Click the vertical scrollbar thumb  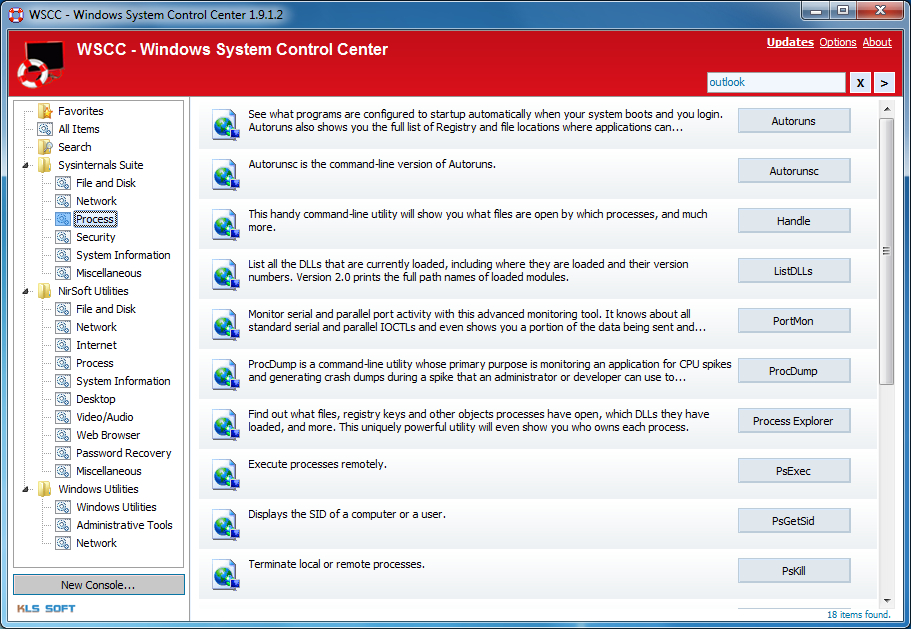886,251
